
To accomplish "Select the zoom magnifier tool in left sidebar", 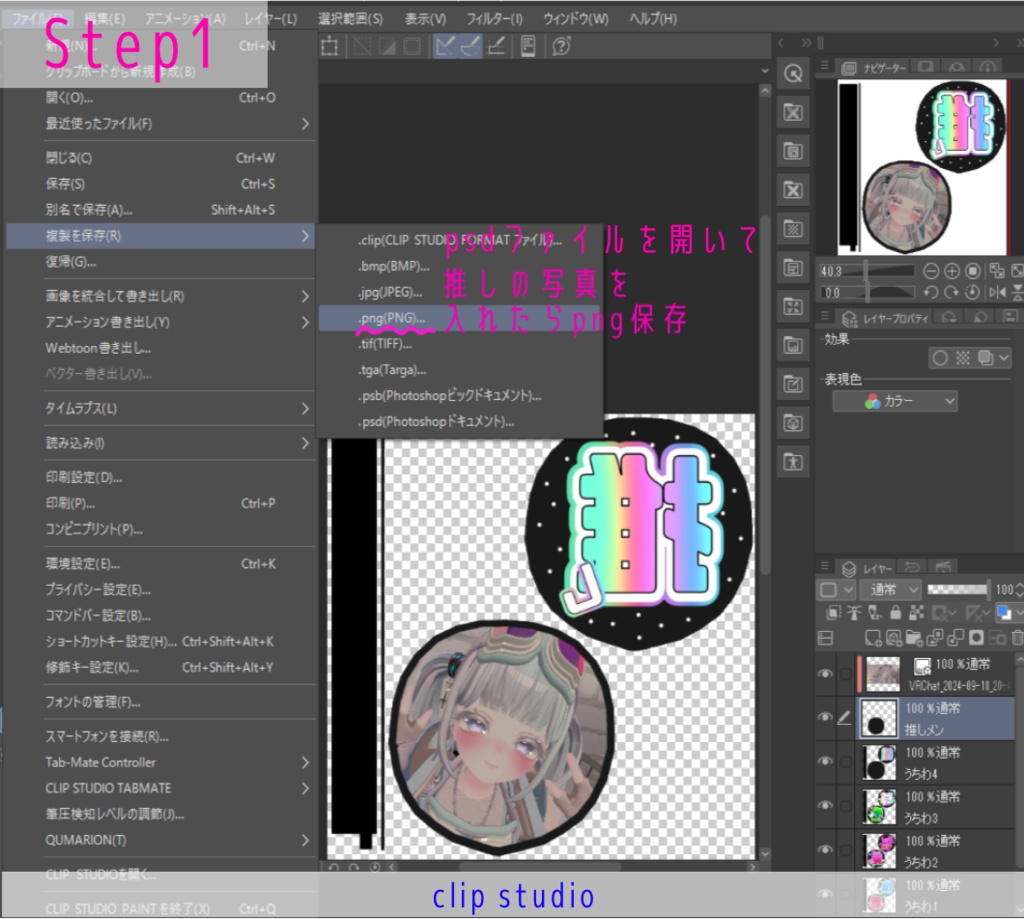I will point(792,73).
